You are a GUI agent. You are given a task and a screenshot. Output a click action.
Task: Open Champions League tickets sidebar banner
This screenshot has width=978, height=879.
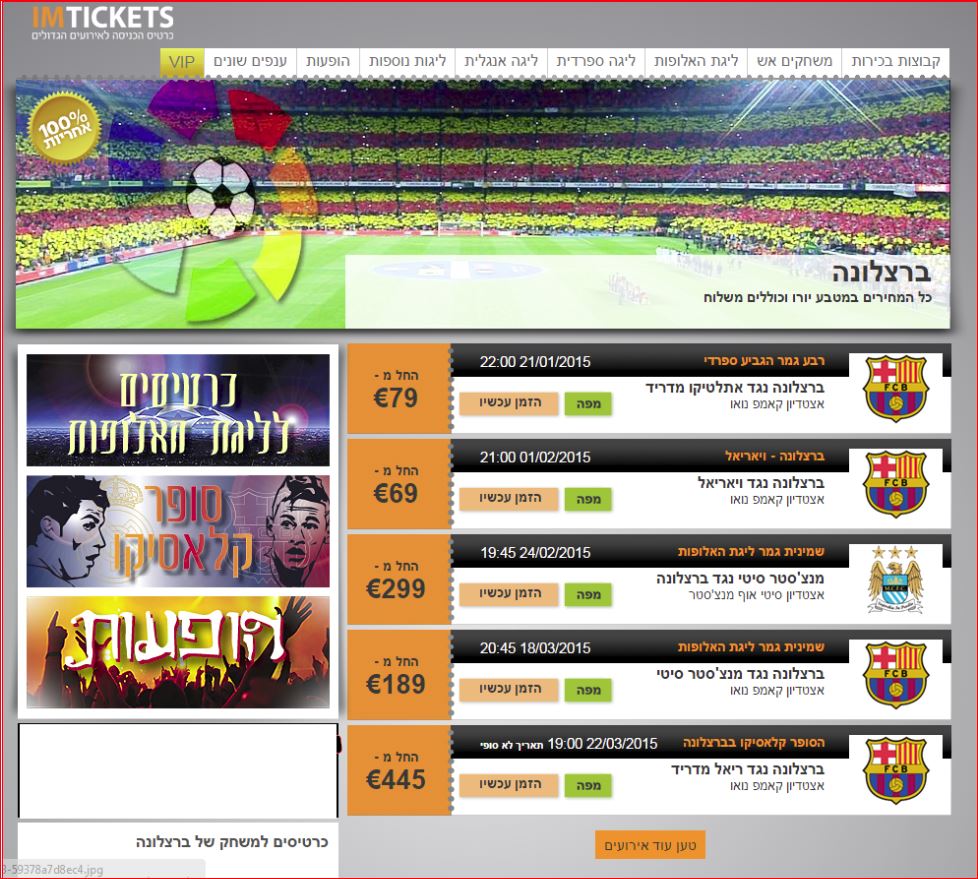178,410
